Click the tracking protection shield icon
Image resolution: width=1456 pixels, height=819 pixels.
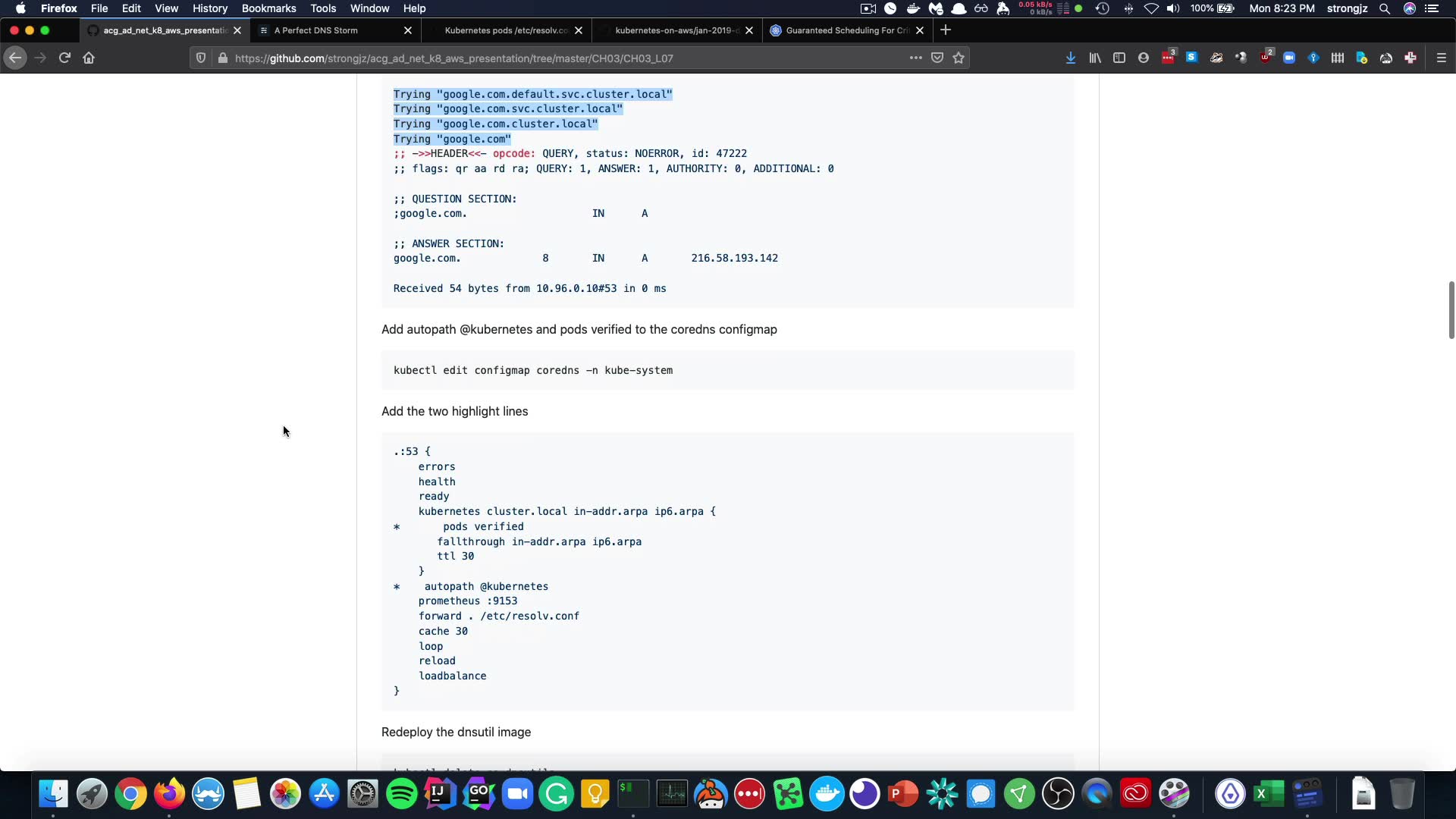point(201,58)
